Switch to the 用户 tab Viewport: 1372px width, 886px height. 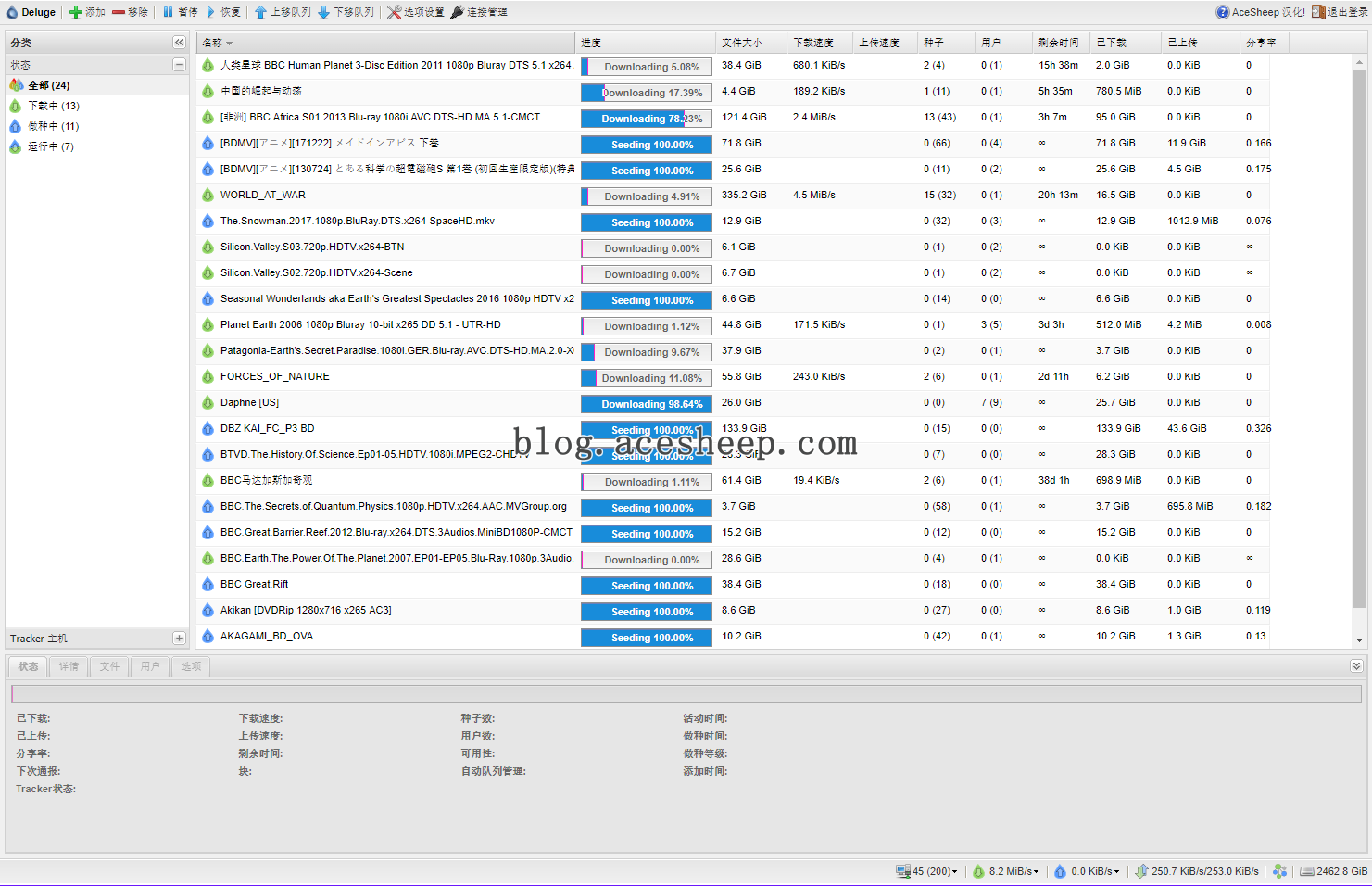pos(150,666)
